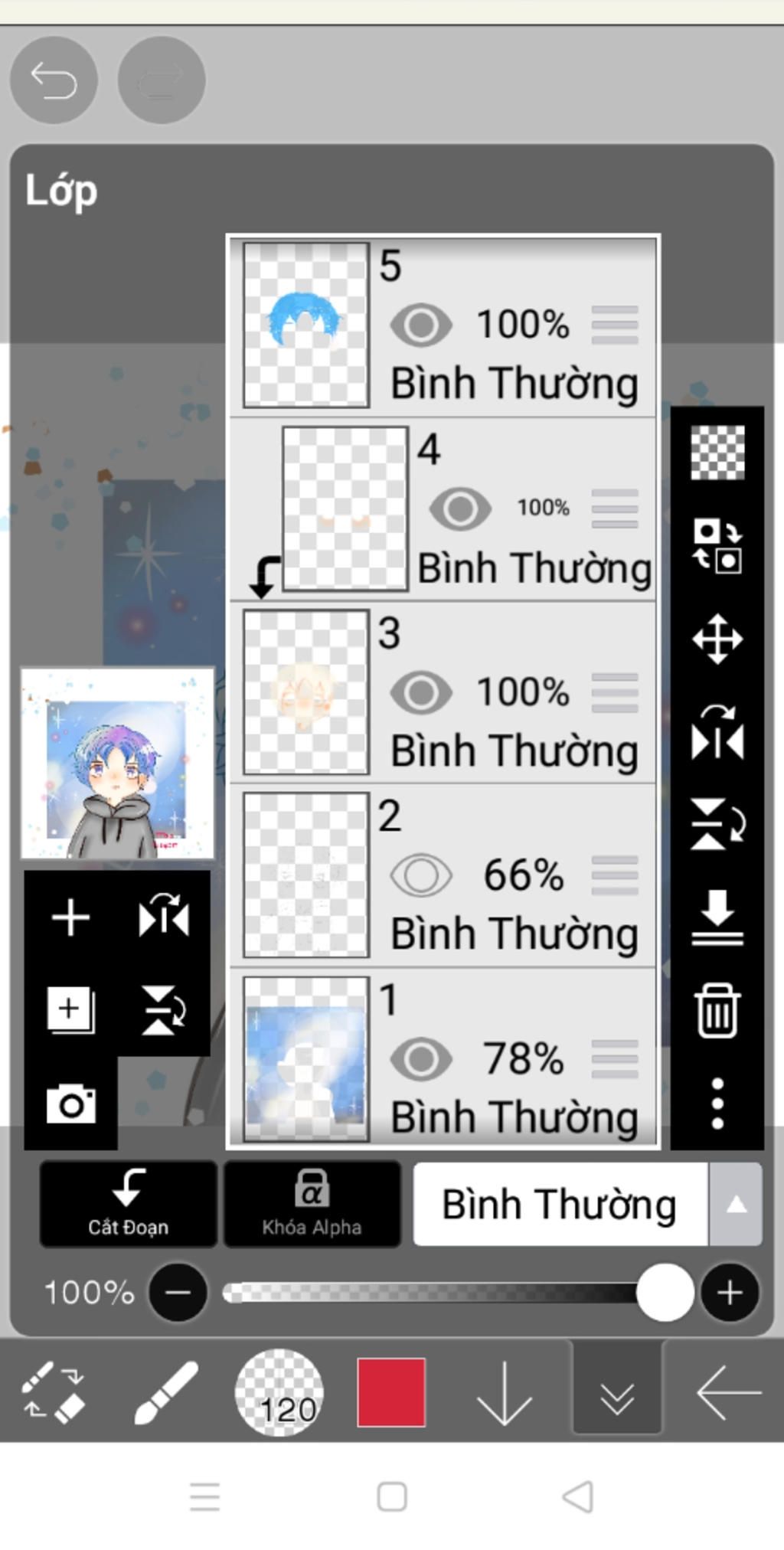
Task: Merge layer down with download arrow icon
Action: point(717,917)
